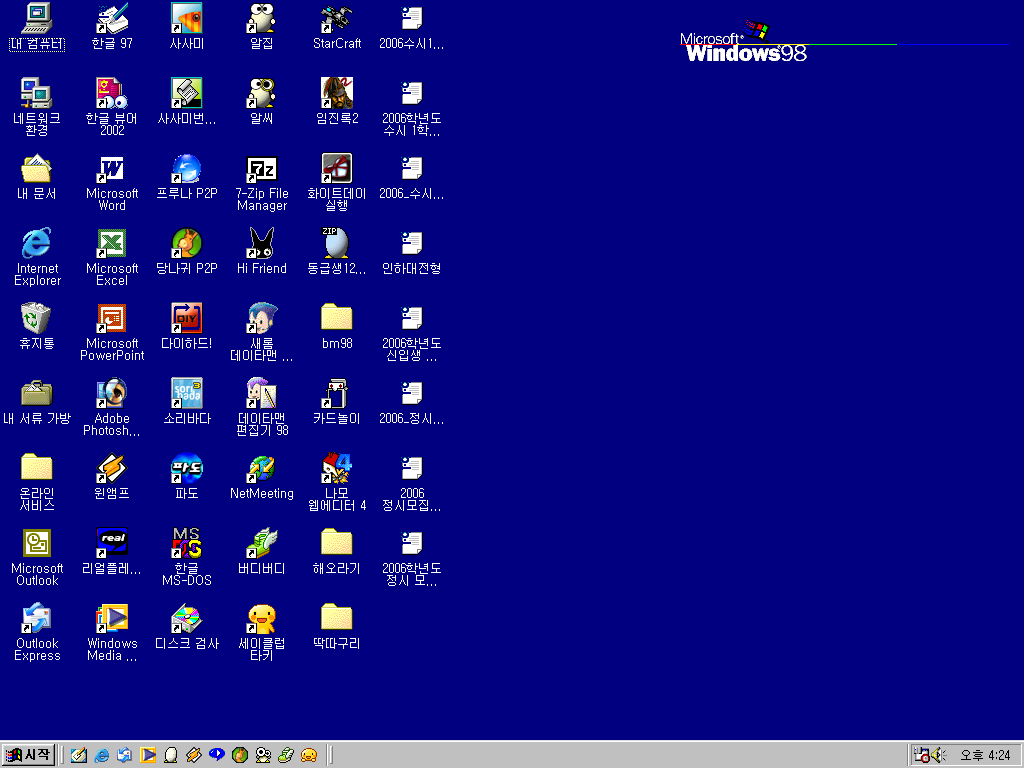
Task: Select the Internet Explorer desktop icon
Action: [x=37, y=257]
